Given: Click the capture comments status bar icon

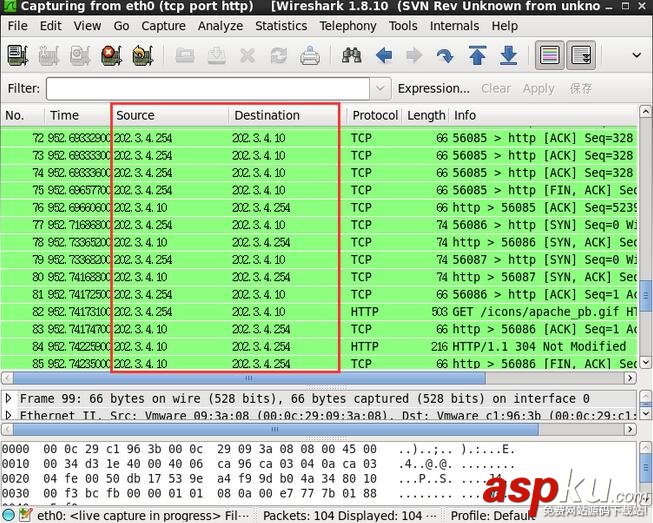Looking at the screenshot, I should tap(25, 515).
